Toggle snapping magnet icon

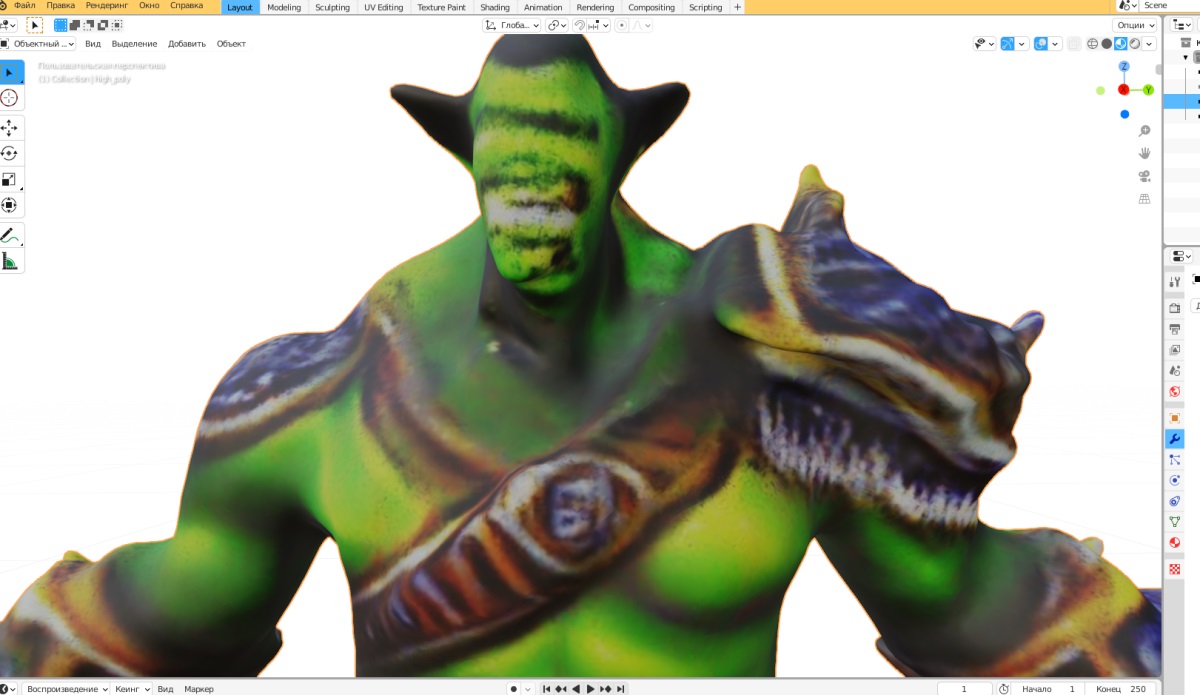tap(579, 25)
